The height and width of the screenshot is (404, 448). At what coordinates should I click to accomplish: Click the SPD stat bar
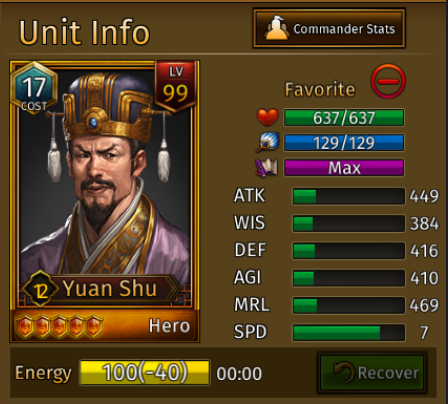click(x=349, y=332)
